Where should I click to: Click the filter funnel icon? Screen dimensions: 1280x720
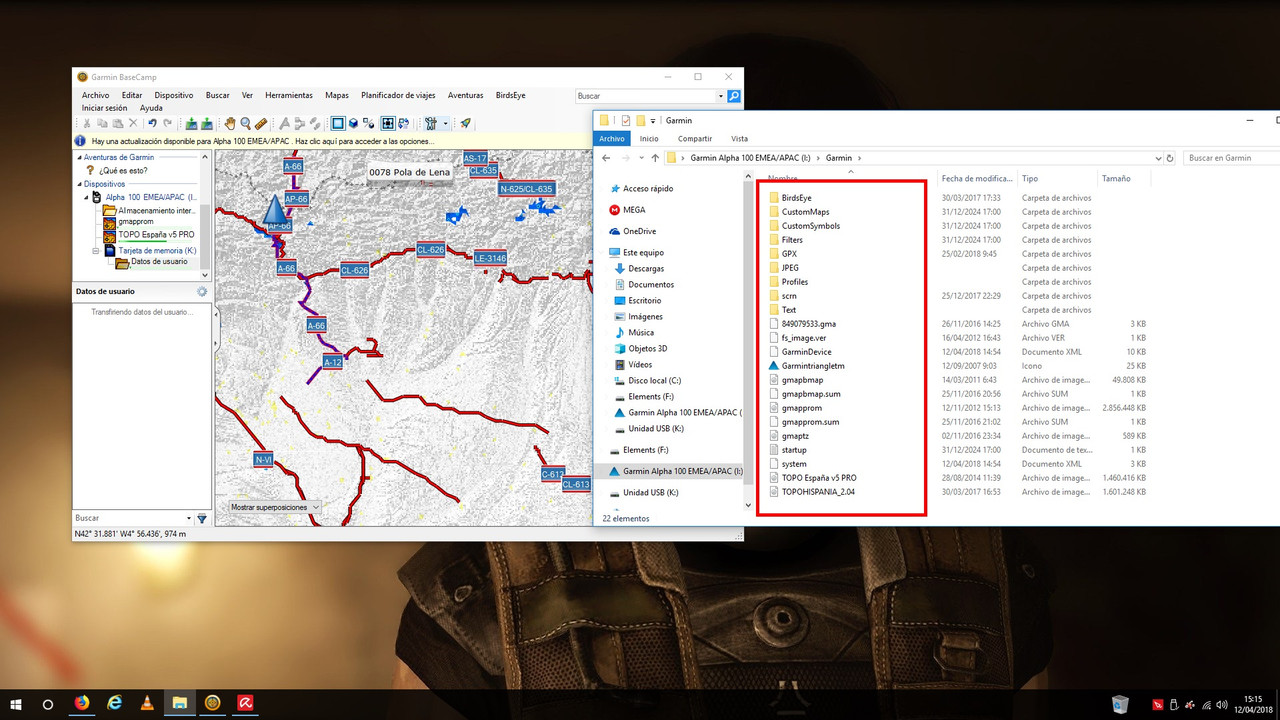coord(202,518)
